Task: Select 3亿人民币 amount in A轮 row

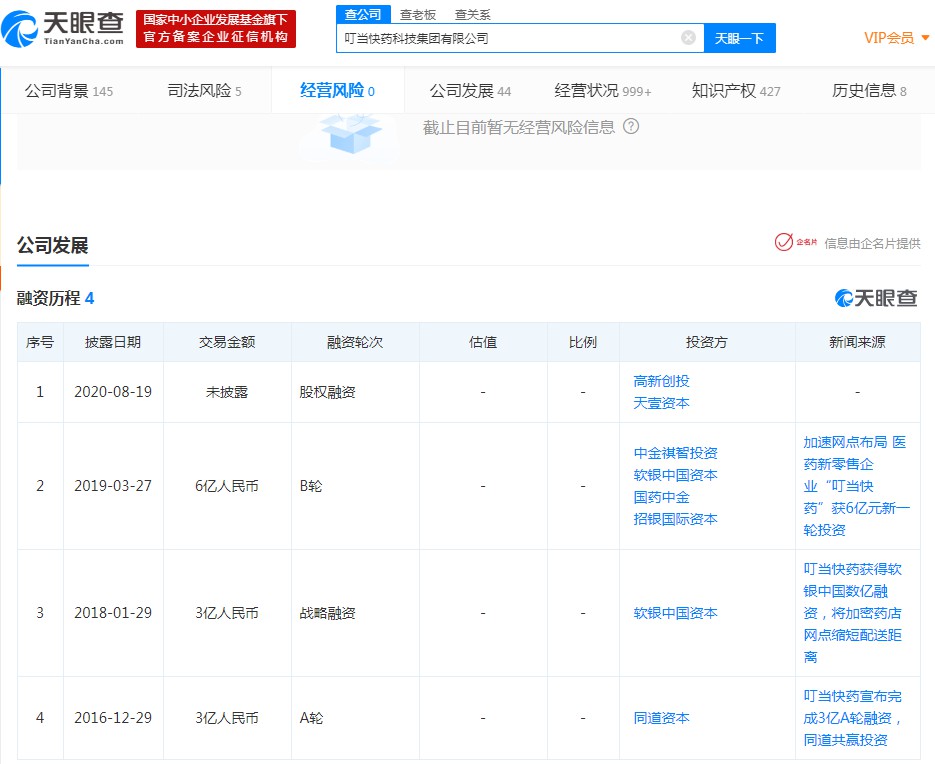Action: (227, 718)
